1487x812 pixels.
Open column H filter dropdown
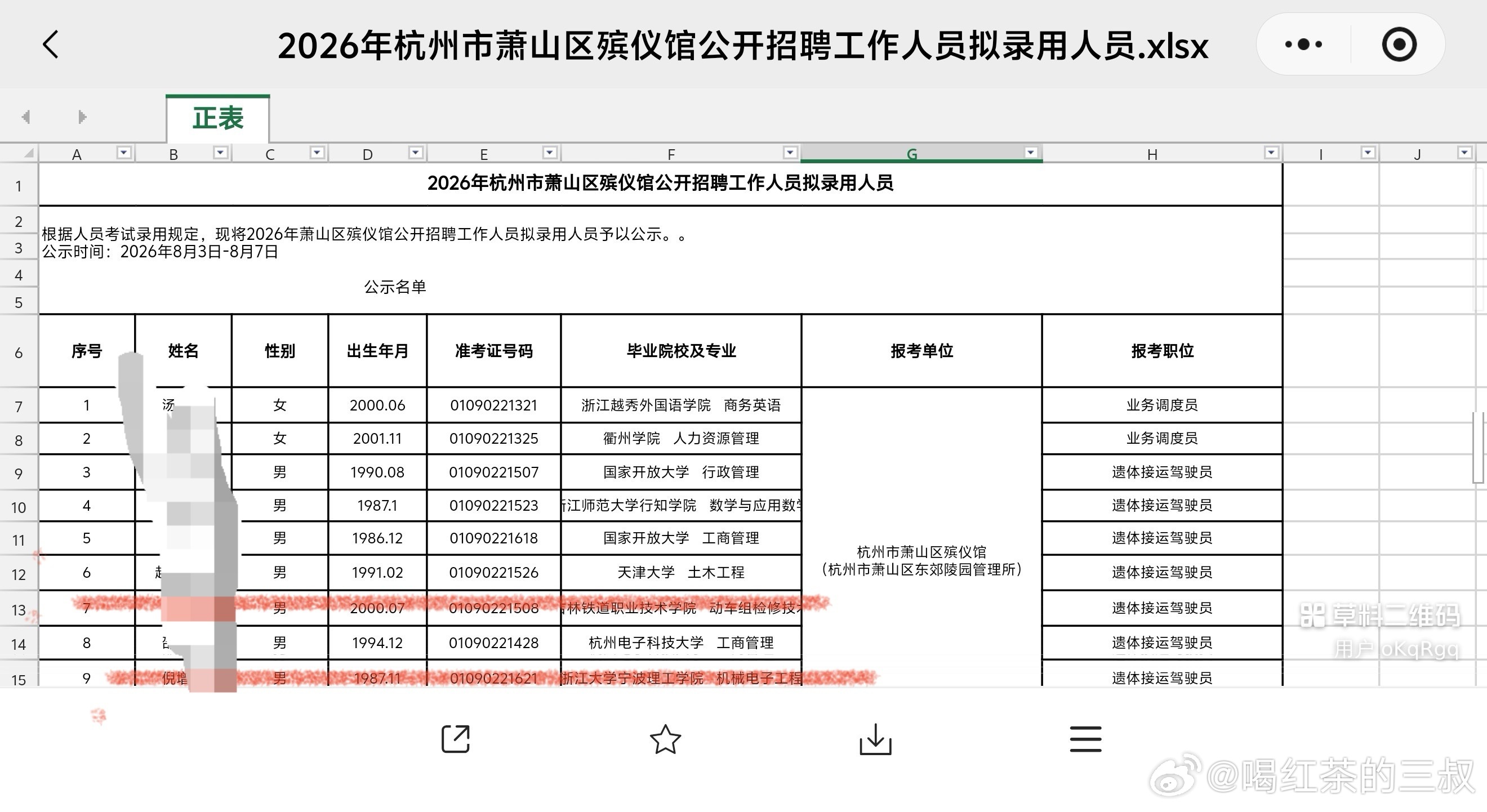pos(1271,153)
